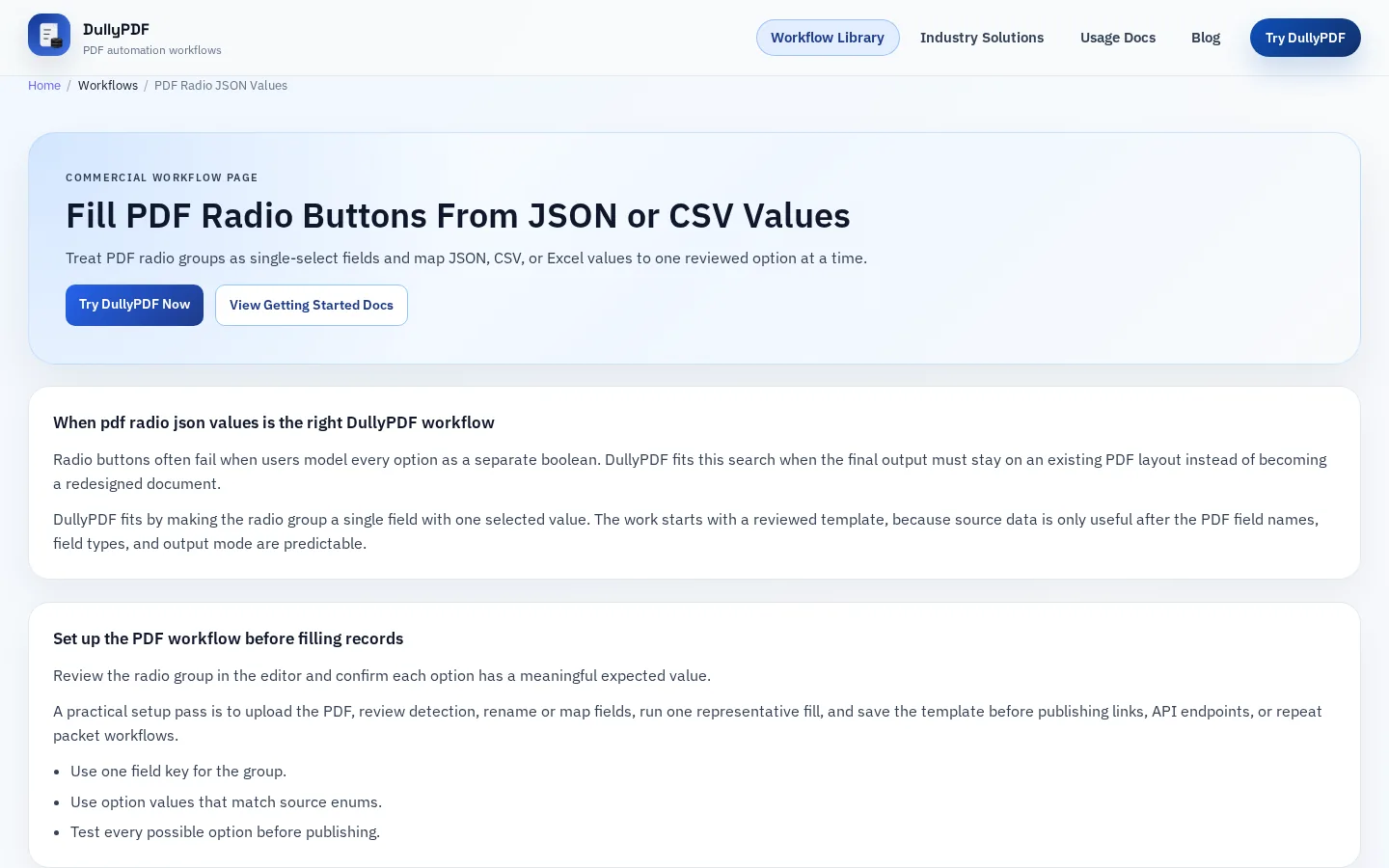1389x868 pixels.
Task: Click the 'Use option values' bullet item
Action: (226, 802)
